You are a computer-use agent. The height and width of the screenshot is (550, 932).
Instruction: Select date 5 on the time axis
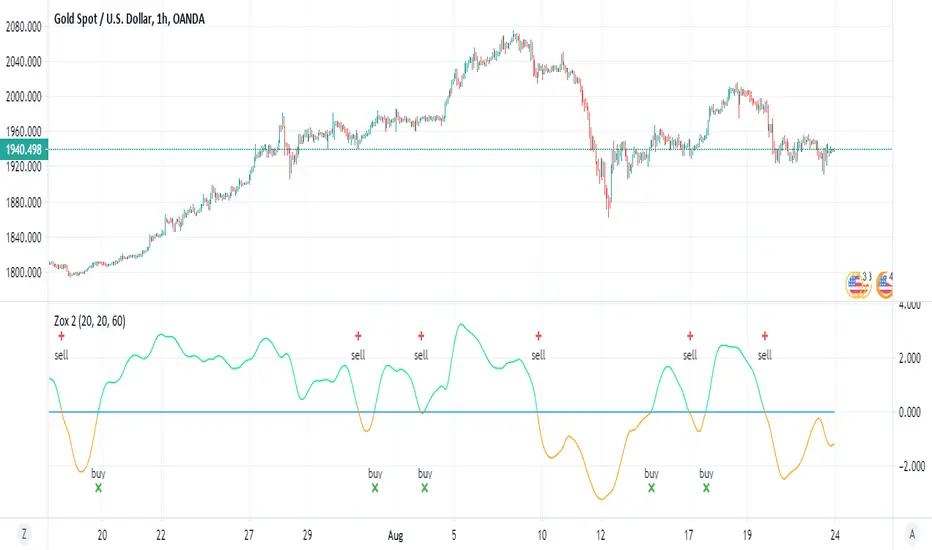(x=454, y=534)
